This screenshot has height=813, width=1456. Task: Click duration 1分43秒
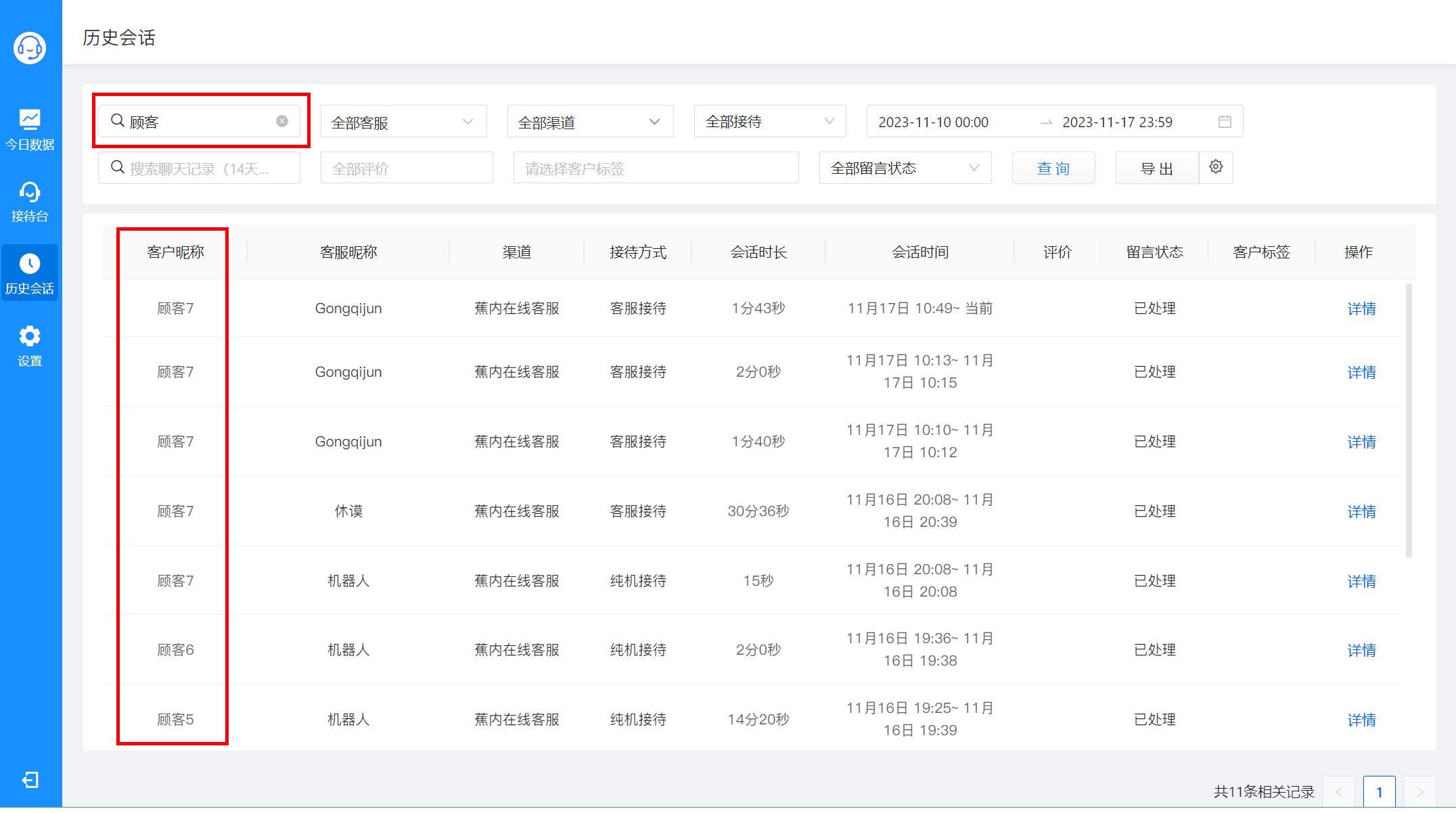(x=758, y=308)
